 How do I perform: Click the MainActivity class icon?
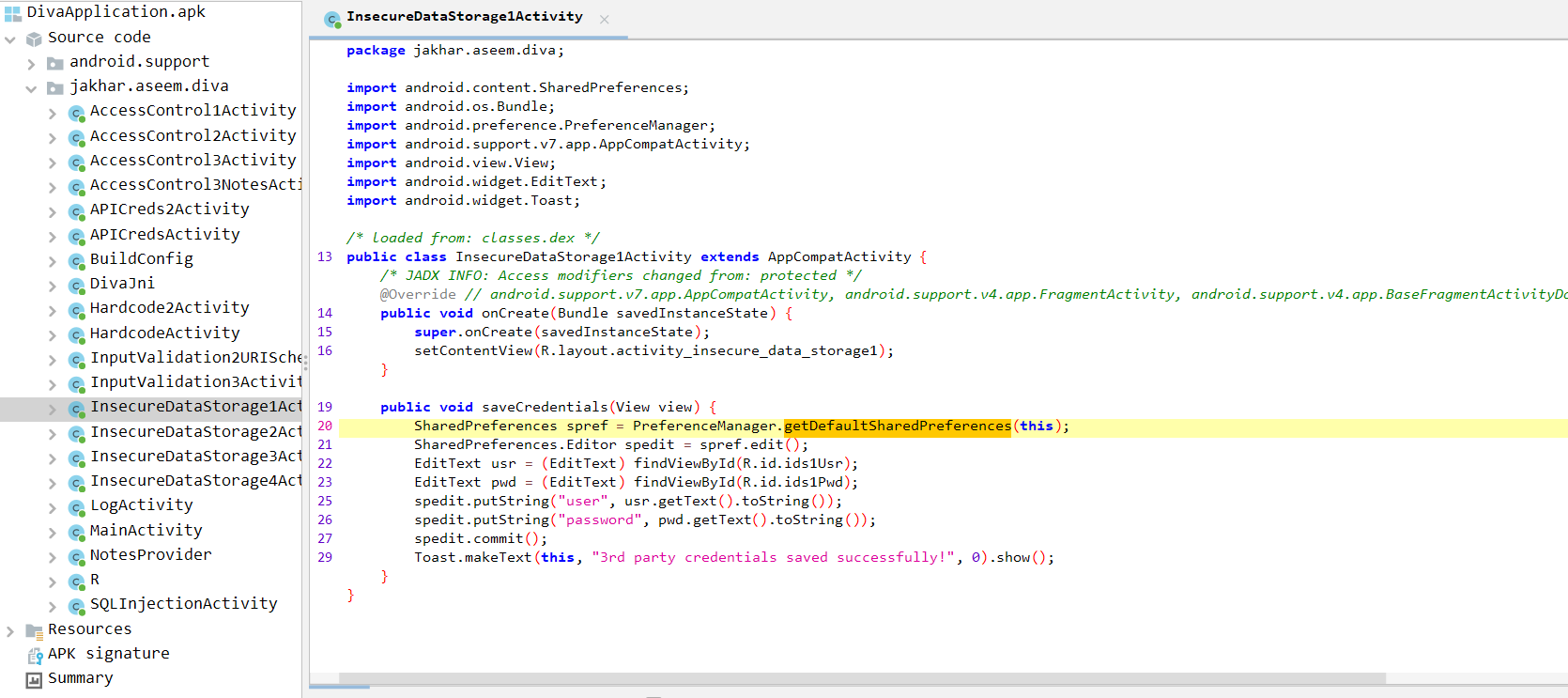pyautogui.click(x=77, y=532)
